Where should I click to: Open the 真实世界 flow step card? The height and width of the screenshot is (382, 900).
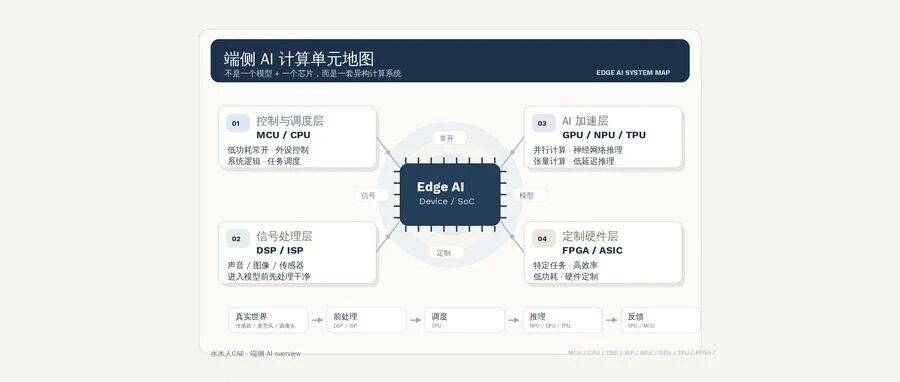(x=268, y=320)
